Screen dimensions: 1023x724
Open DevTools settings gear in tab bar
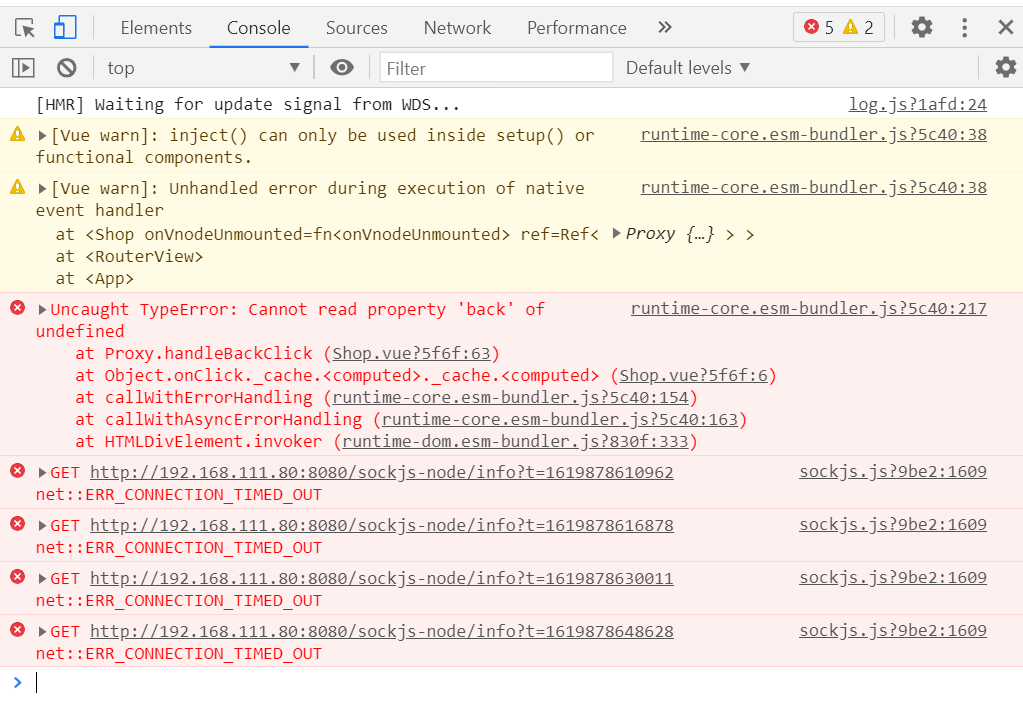tap(921, 28)
